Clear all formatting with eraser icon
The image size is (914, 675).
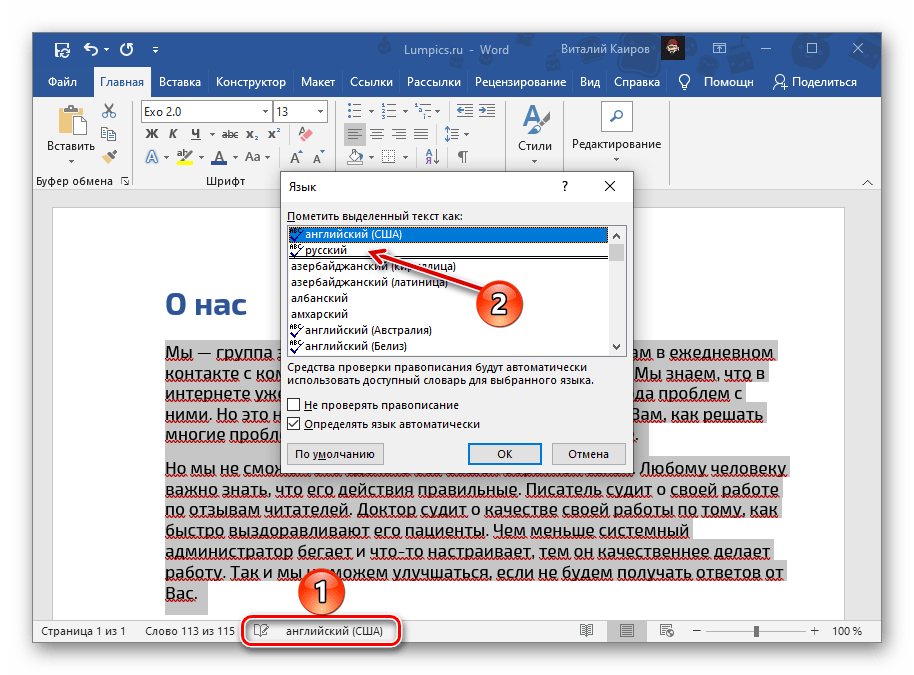point(305,134)
